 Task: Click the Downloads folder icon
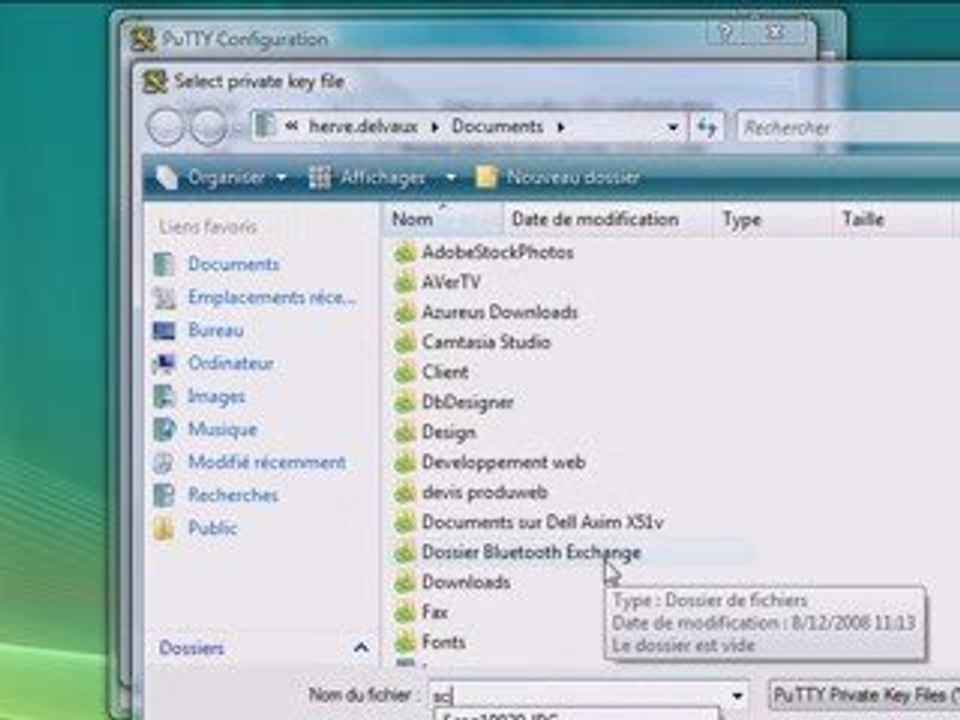(405, 582)
